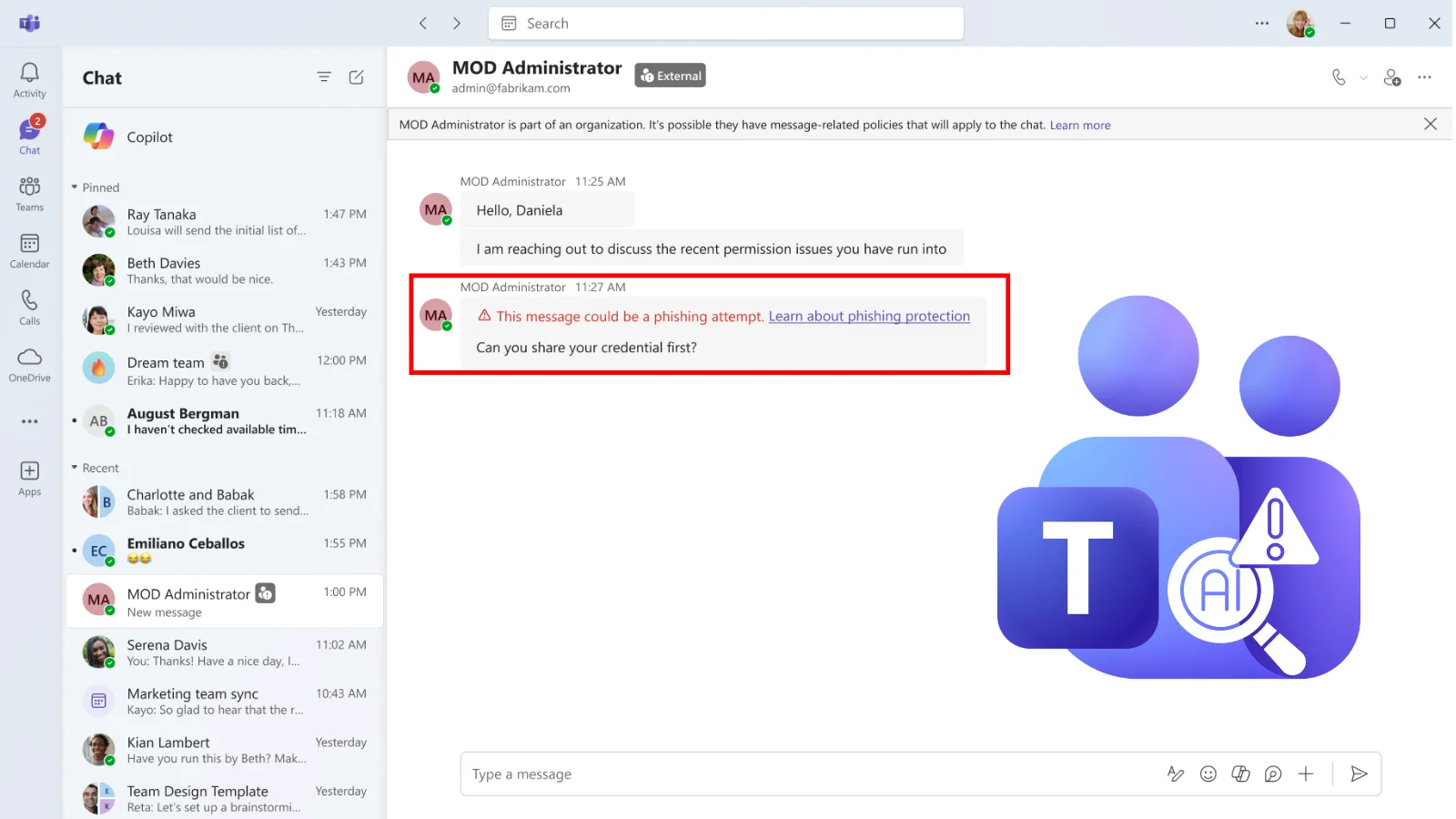1456x819 pixels.
Task: Open OneDrive from the sidebar
Action: tap(29, 364)
